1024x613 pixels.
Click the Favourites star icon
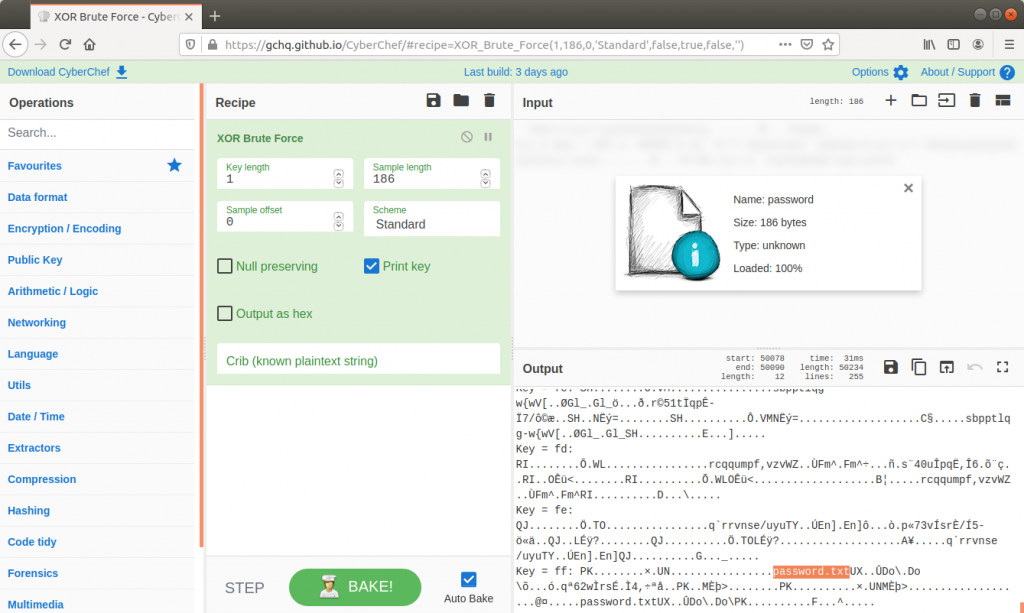pyautogui.click(x=174, y=165)
